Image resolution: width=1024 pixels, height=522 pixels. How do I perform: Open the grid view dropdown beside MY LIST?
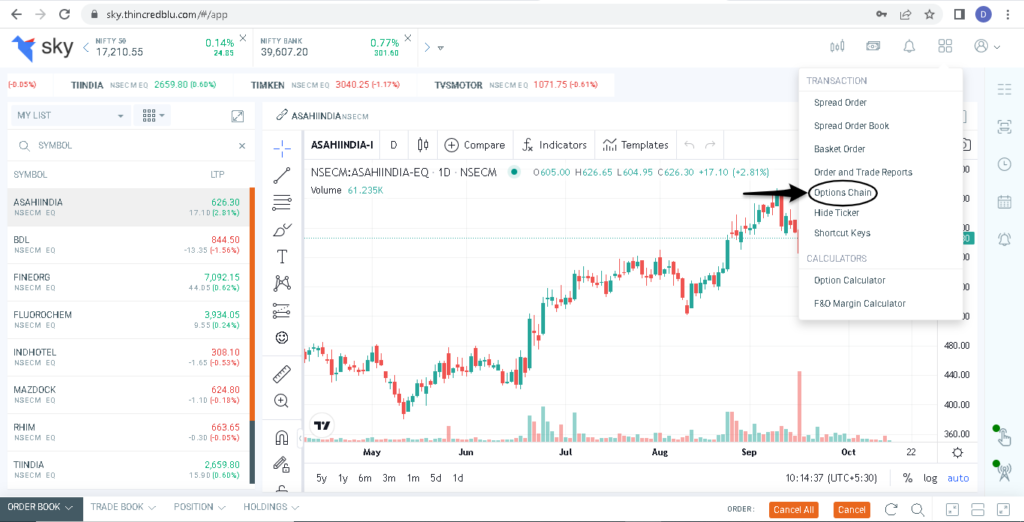pyautogui.click(x=152, y=116)
